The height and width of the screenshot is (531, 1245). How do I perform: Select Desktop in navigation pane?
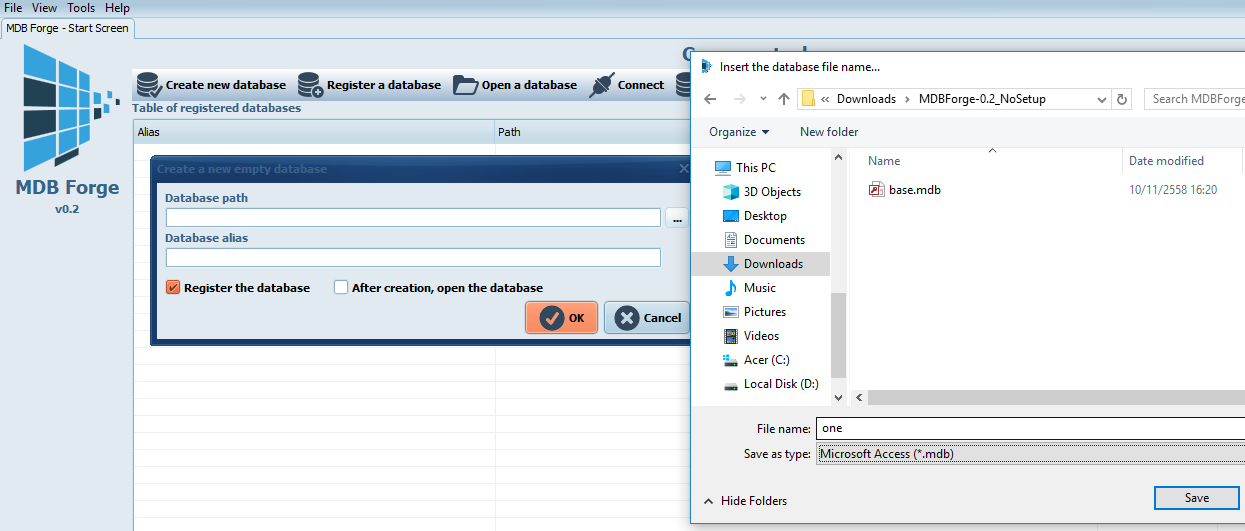765,216
